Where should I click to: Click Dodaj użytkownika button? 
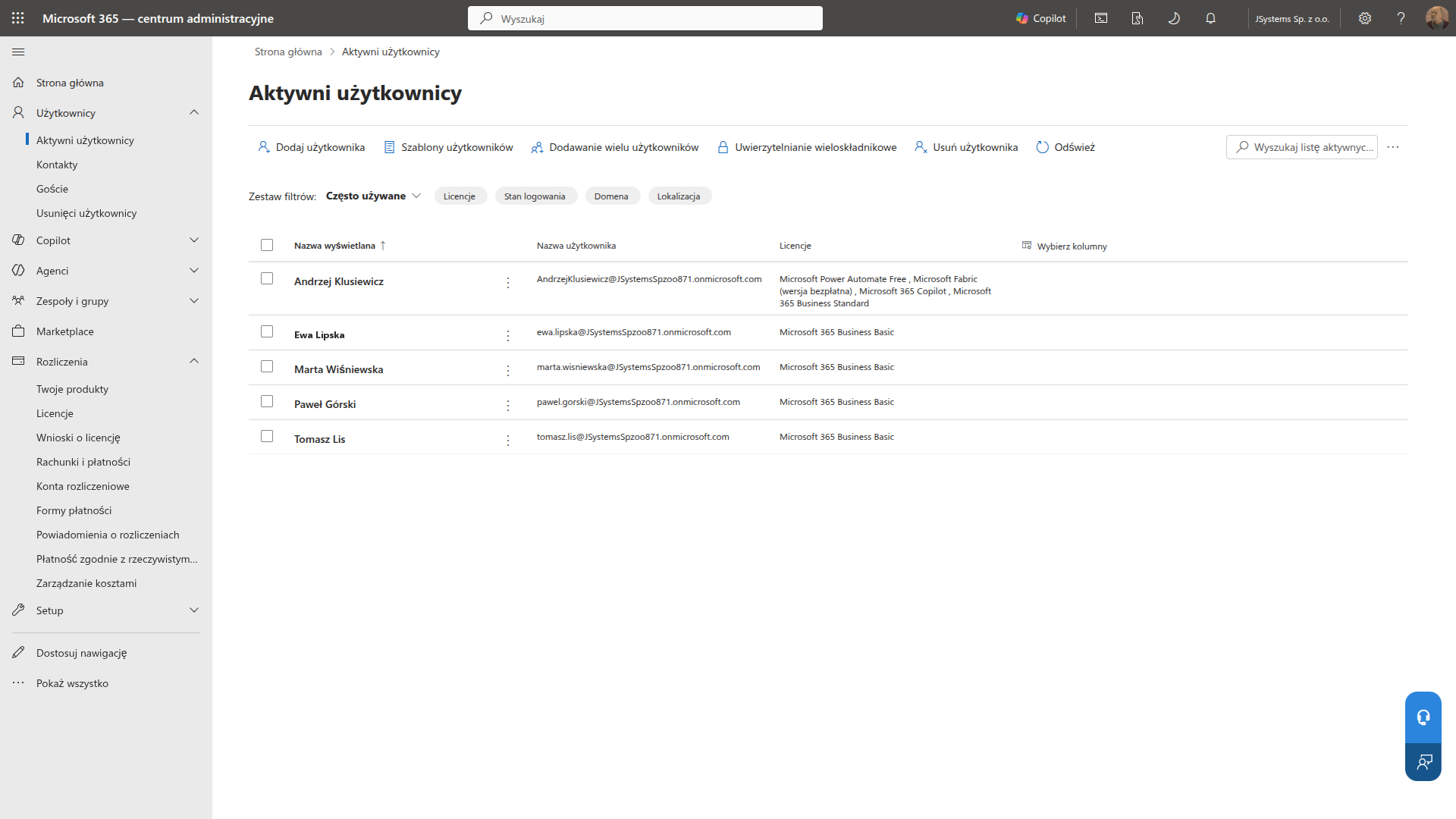pos(312,147)
